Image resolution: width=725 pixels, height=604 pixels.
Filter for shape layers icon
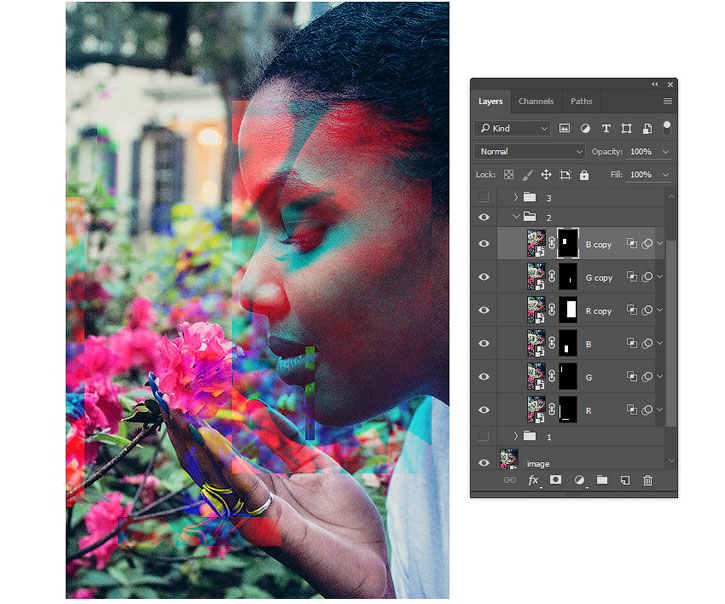(x=626, y=129)
